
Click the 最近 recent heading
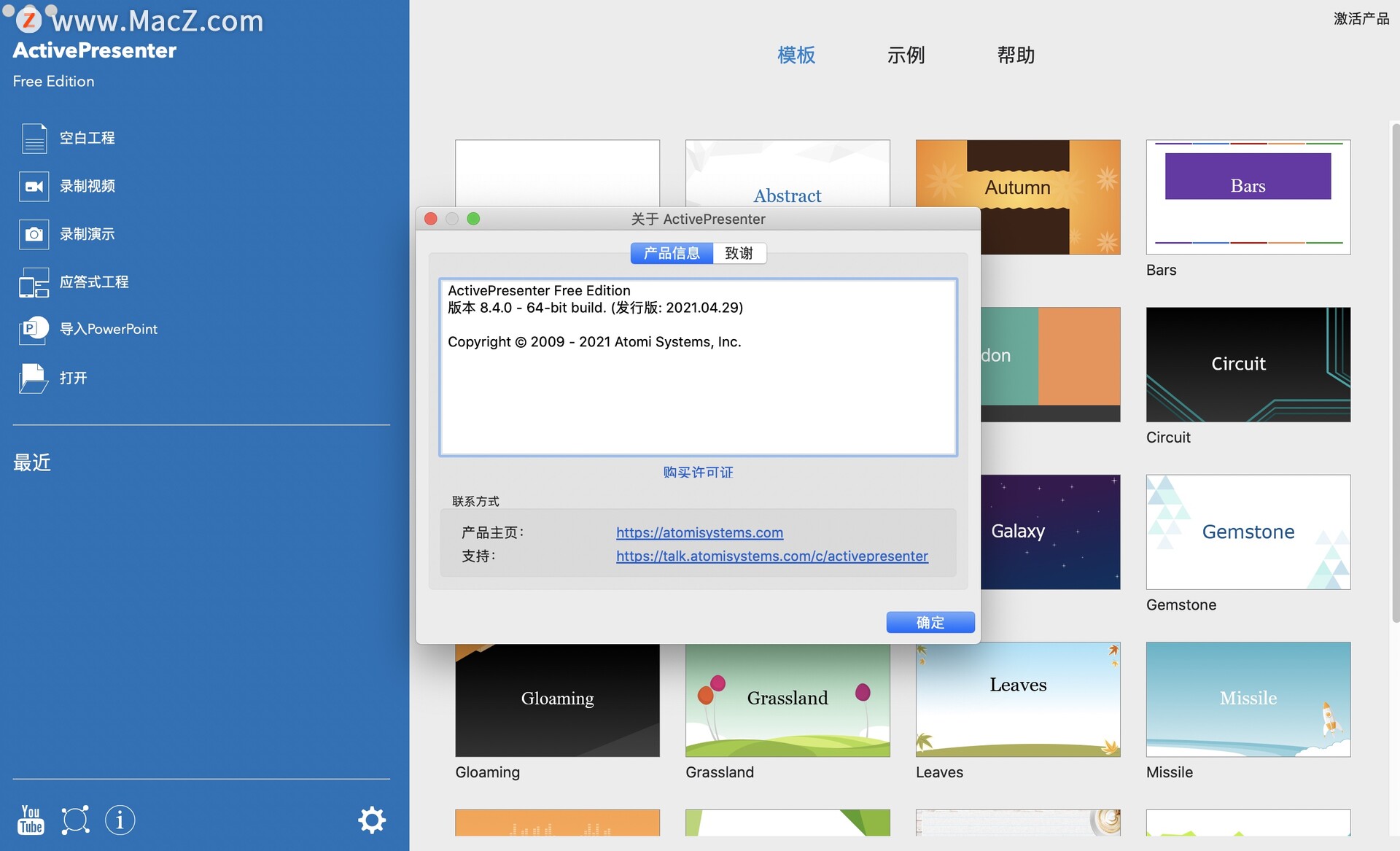point(32,463)
